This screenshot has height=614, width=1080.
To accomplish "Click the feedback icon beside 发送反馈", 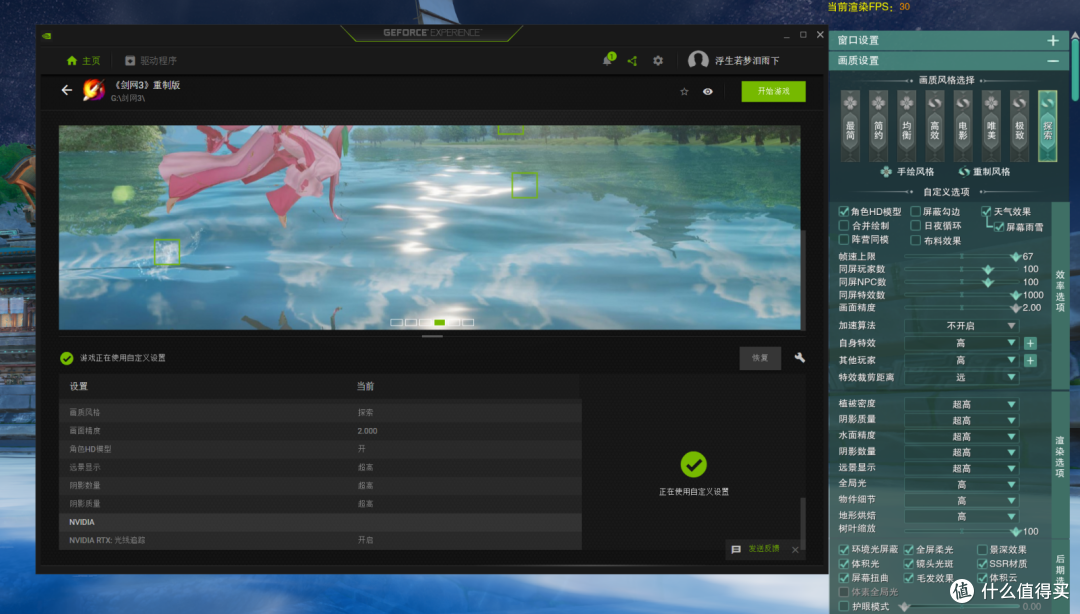I will tap(736, 549).
